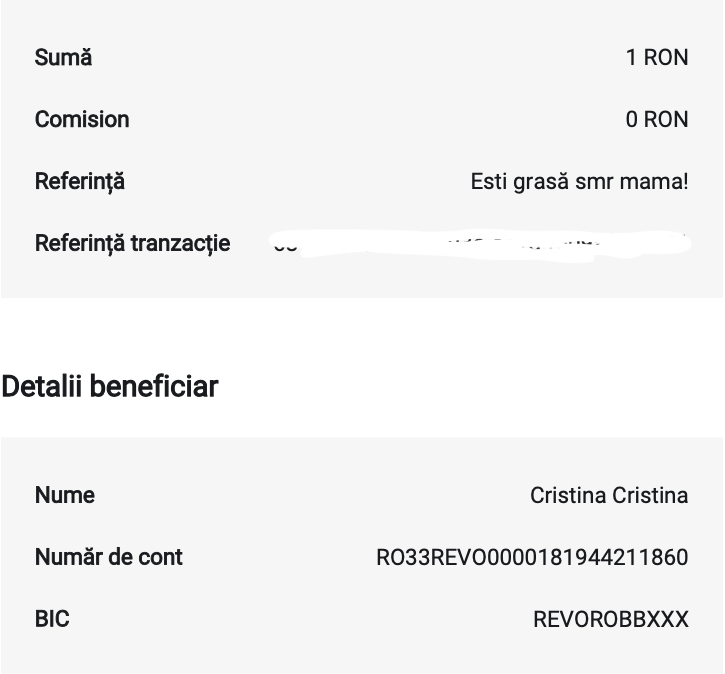Select beneficiary name Cristina Cristina

pos(609,495)
